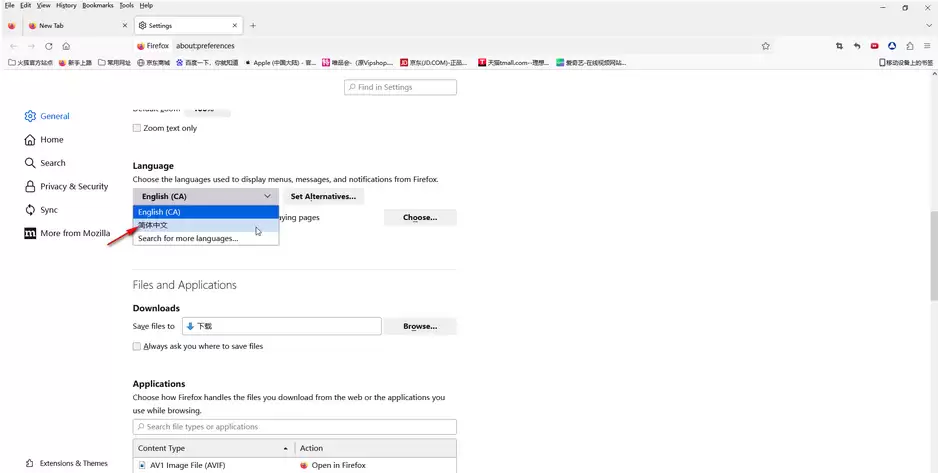
Task: Switch to the New Tab tab
Action: click(x=77, y=26)
